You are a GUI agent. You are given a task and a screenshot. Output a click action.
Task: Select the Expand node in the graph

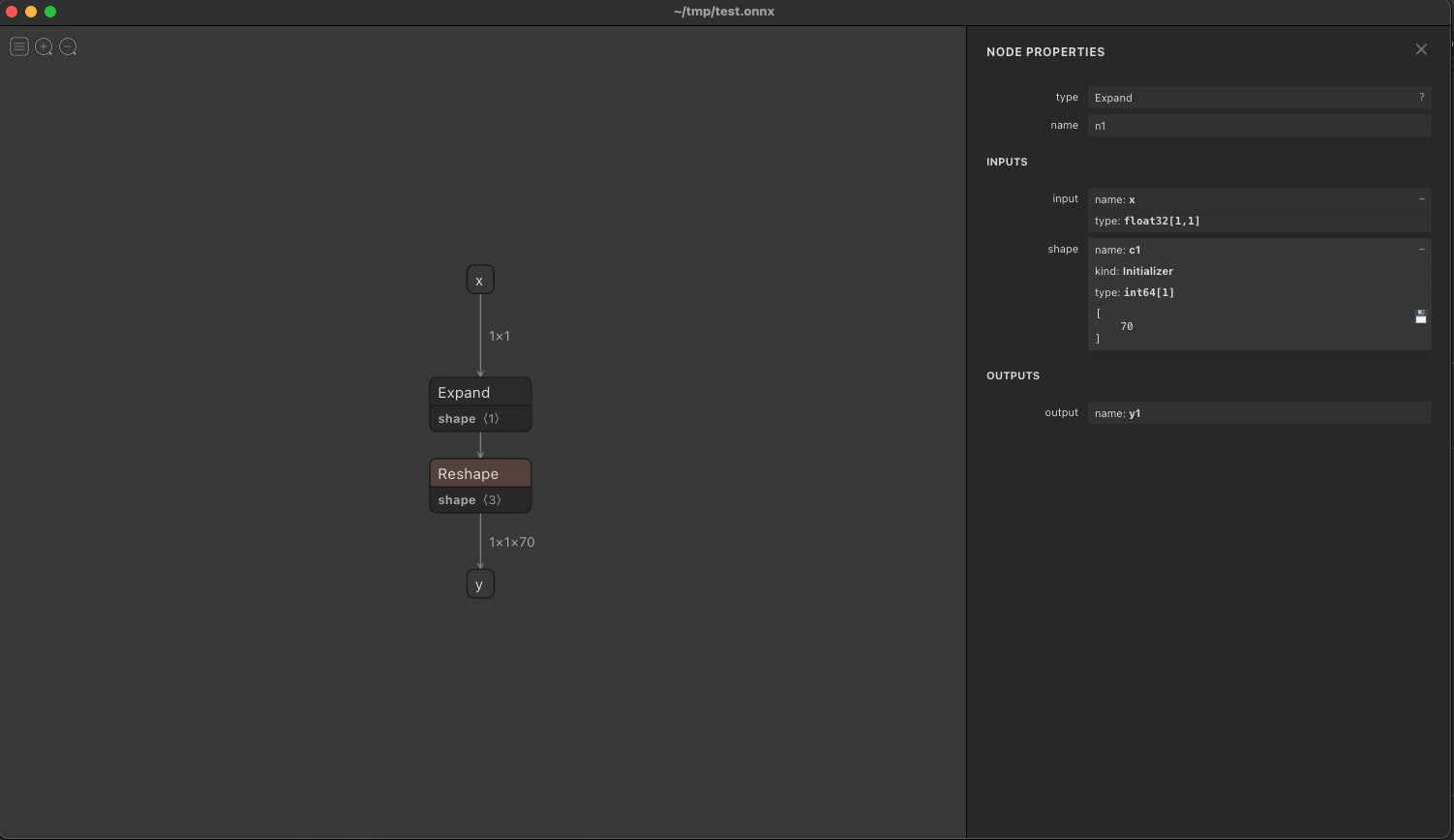click(480, 392)
